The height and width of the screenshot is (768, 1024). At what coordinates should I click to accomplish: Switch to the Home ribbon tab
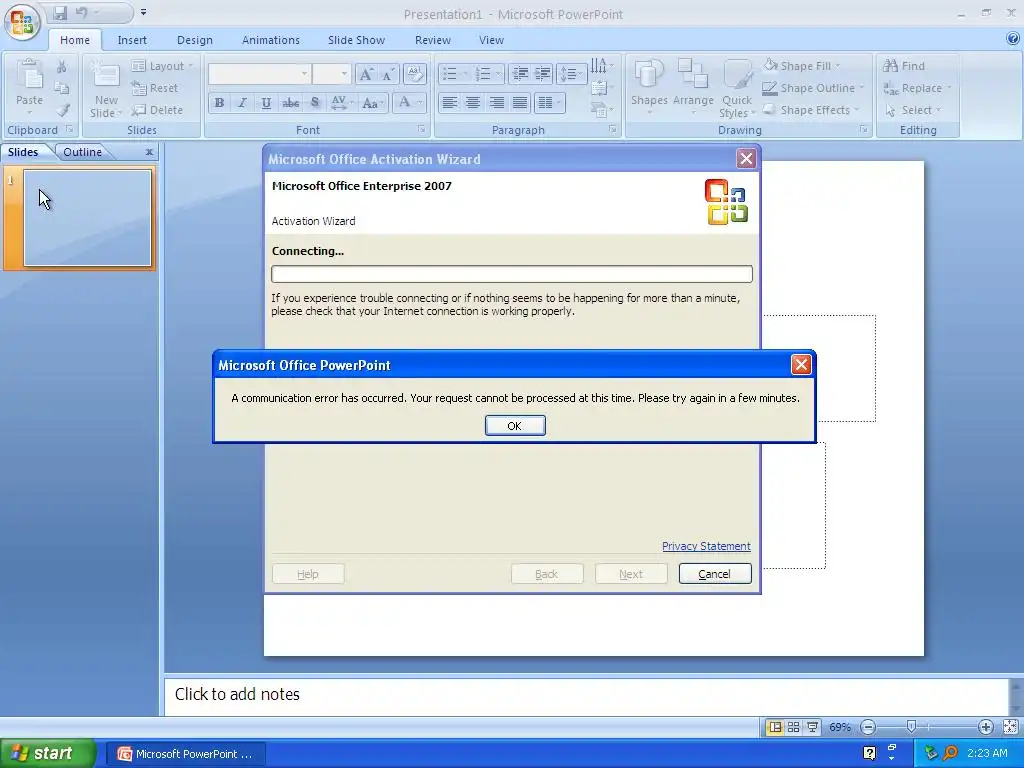[x=74, y=40]
